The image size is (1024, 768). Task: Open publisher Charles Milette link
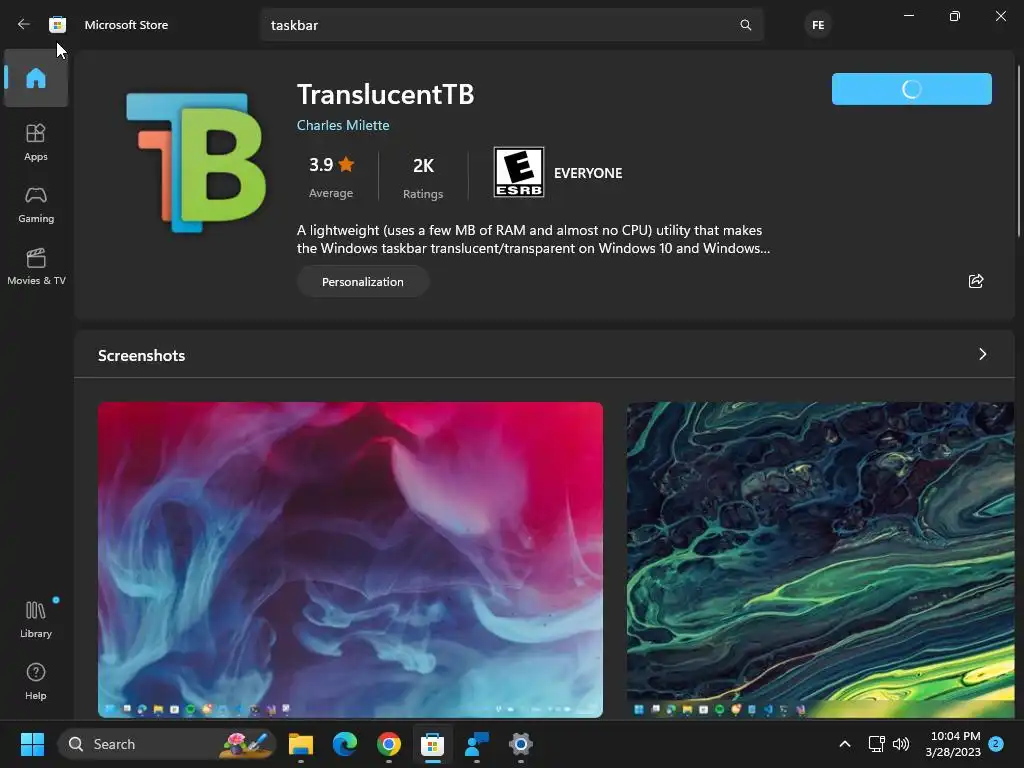pyautogui.click(x=343, y=125)
